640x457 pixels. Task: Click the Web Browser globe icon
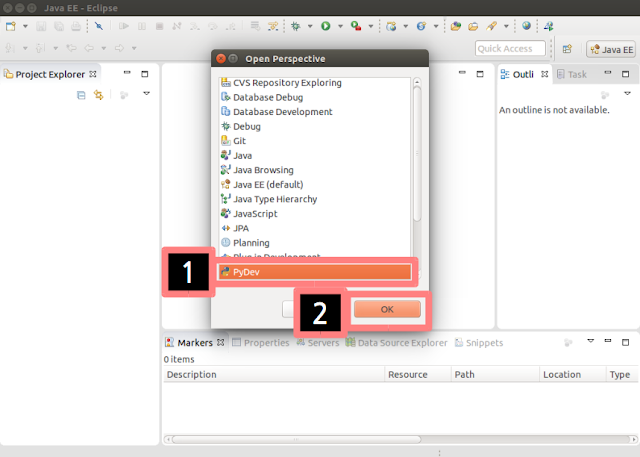527,26
